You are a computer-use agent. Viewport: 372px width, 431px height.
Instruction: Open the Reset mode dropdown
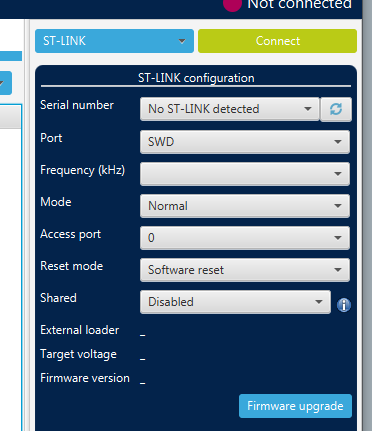click(x=245, y=270)
